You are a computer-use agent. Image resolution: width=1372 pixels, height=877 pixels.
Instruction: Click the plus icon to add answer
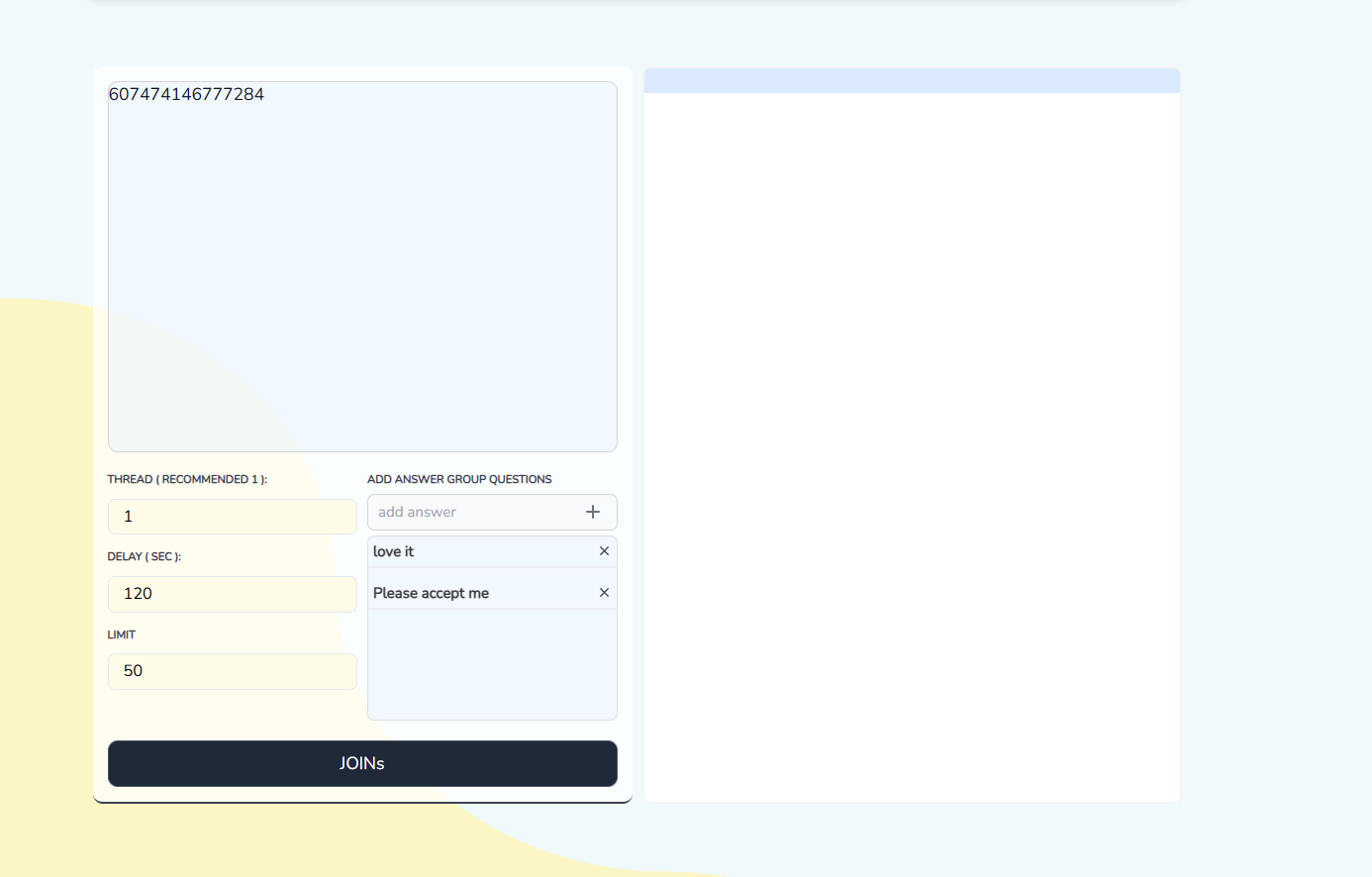(x=593, y=512)
